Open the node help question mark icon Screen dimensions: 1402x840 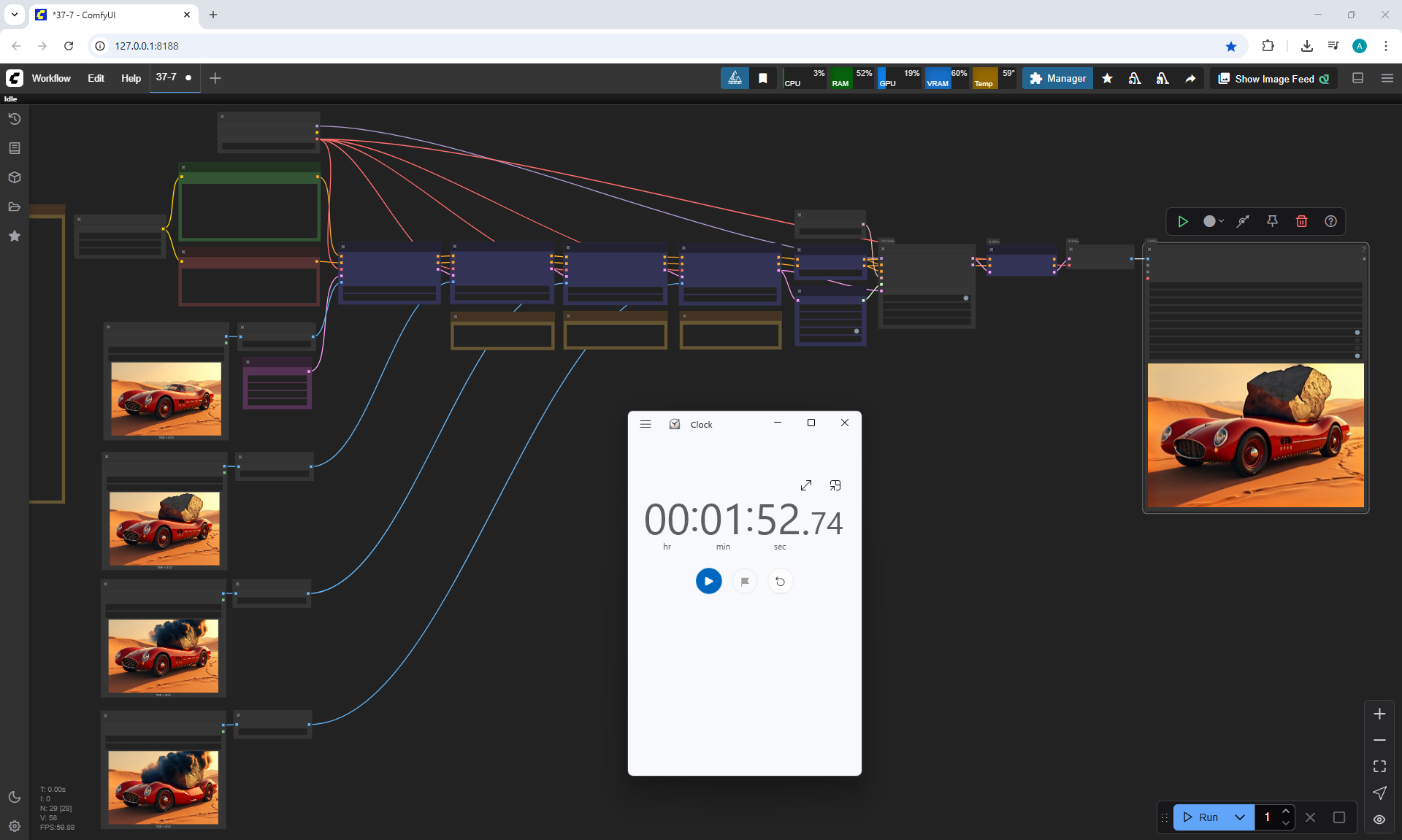1330,221
